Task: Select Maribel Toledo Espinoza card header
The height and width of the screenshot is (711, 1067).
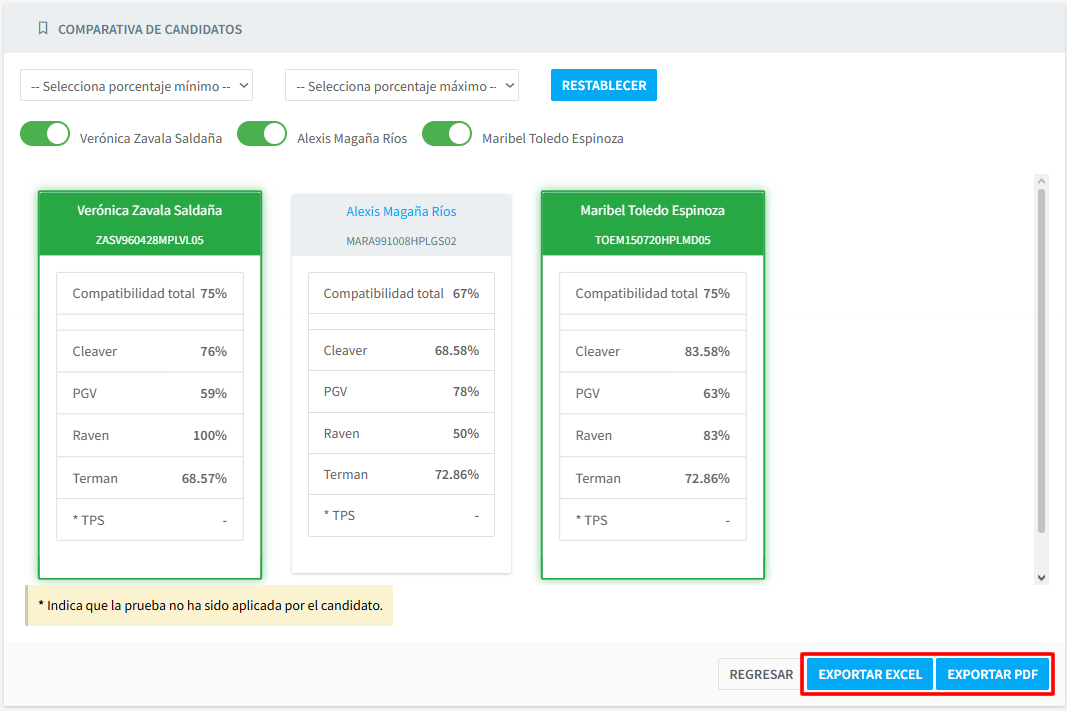Action: (x=652, y=223)
